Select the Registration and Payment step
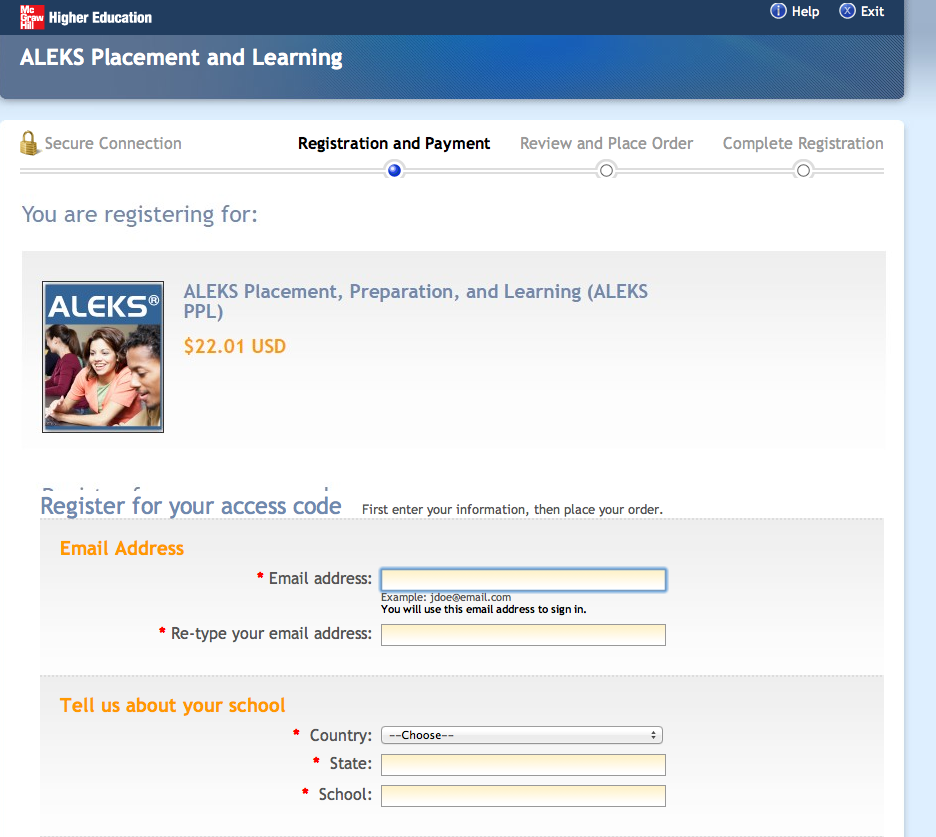Screen dimensions: 936x837 (x=394, y=143)
